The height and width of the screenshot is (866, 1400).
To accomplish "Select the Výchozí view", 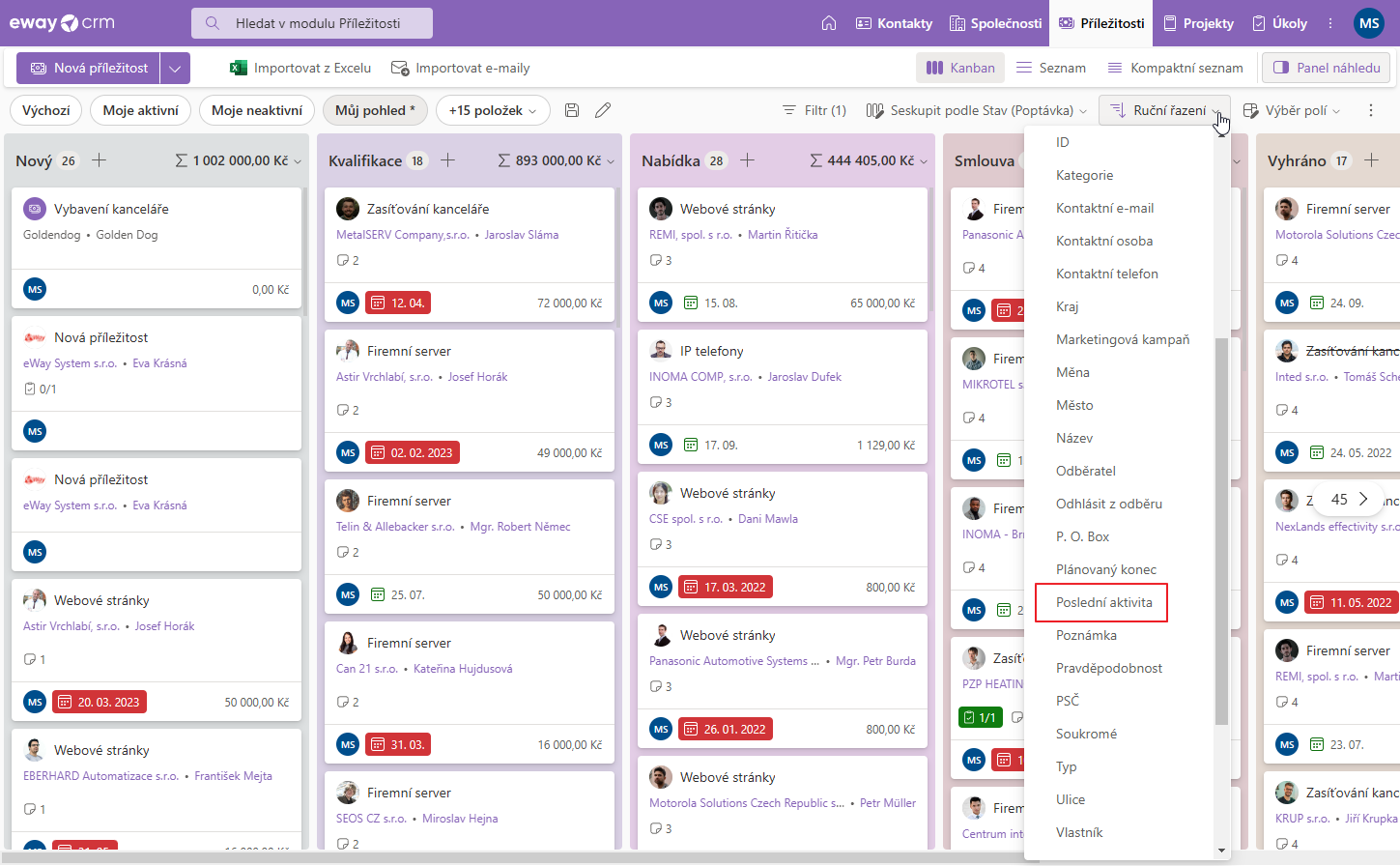I will pyautogui.click(x=46, y=110).
